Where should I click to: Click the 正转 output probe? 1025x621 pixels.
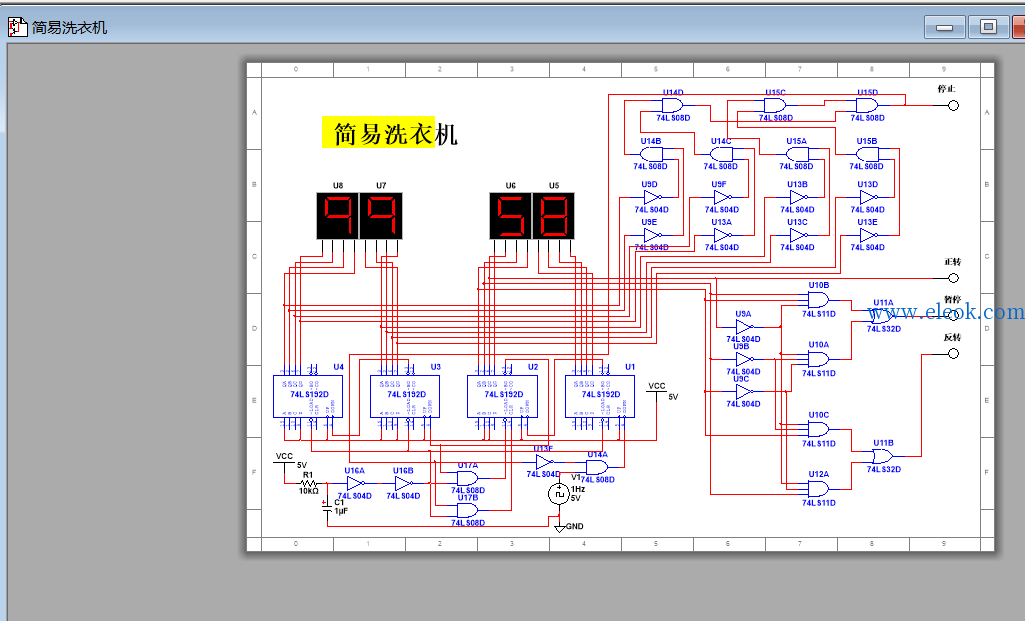coord(953,278)
